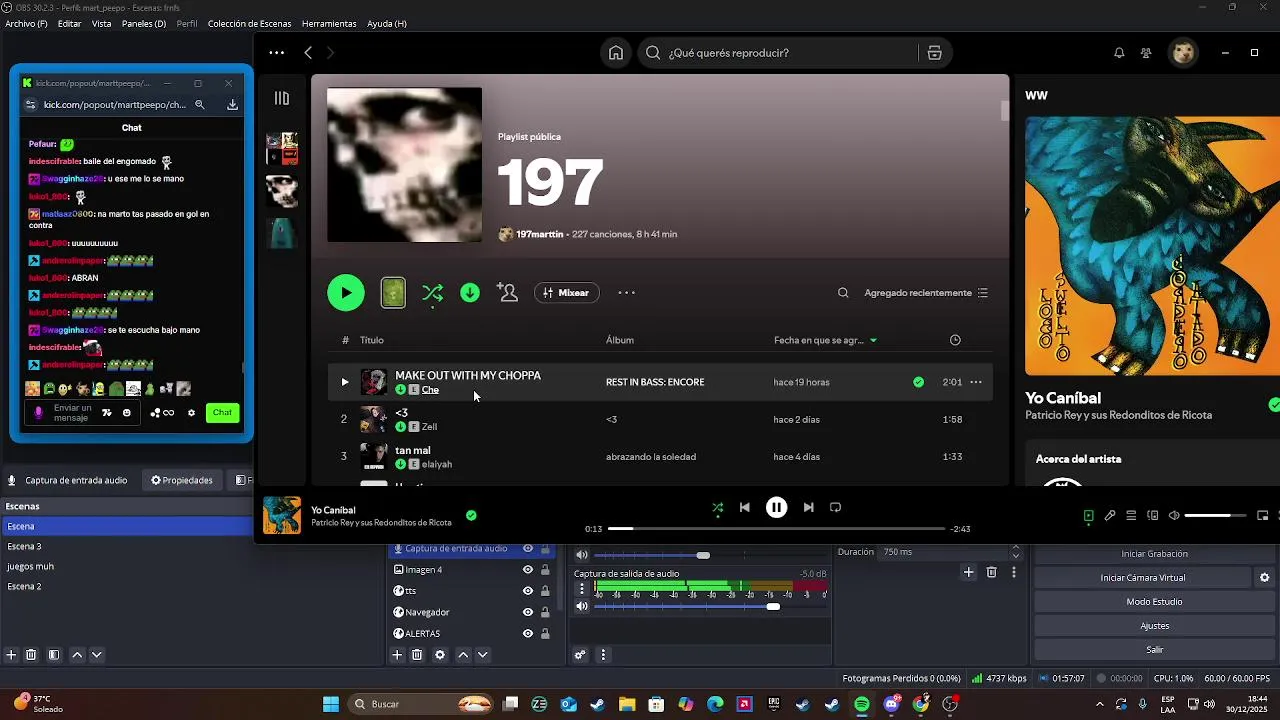Open the artist link Zell
This screenshot has height=720, width=1280.
[x=429, y=427]
